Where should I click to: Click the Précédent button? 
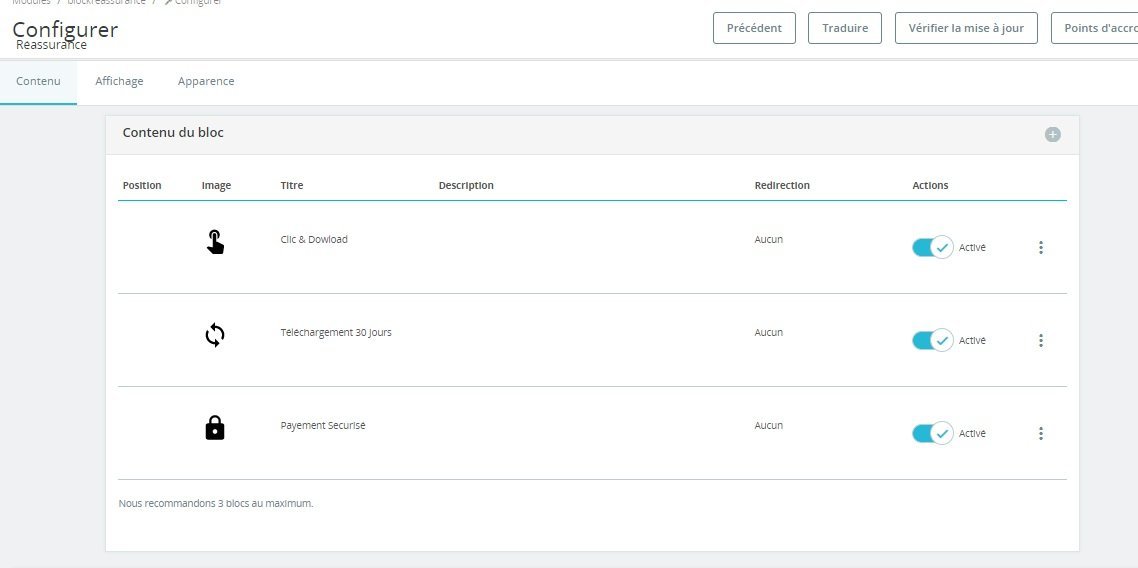click(x=754, y=28)
